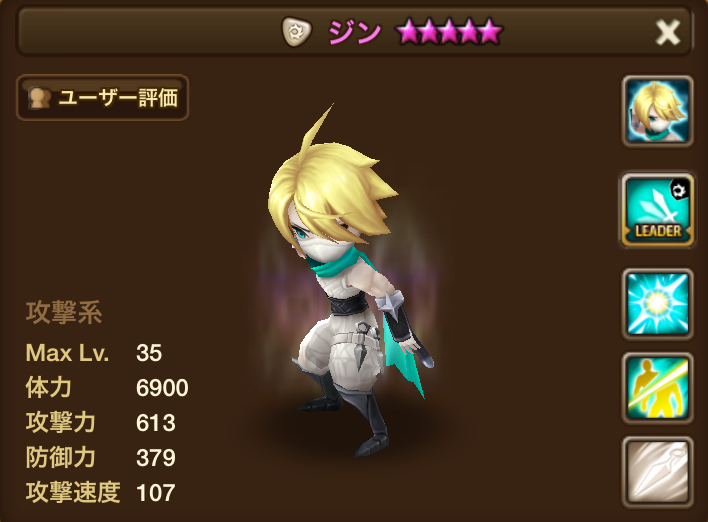View the LEADER skill icon
708x522 pixels.
click(657, 210)
